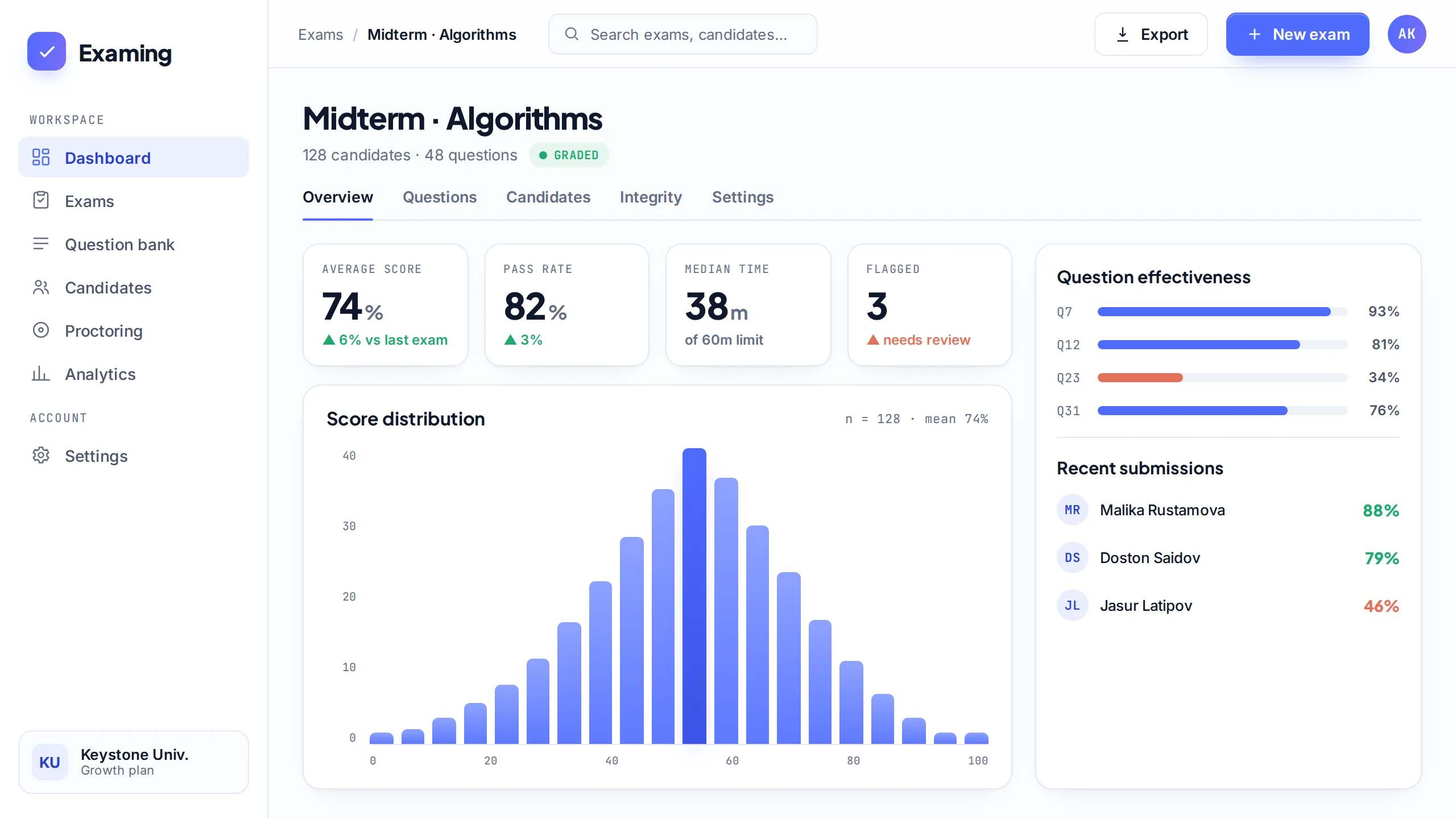The image size is (1456, 819).
Task: Click the Exams clipboard icon
Action: 41,201
